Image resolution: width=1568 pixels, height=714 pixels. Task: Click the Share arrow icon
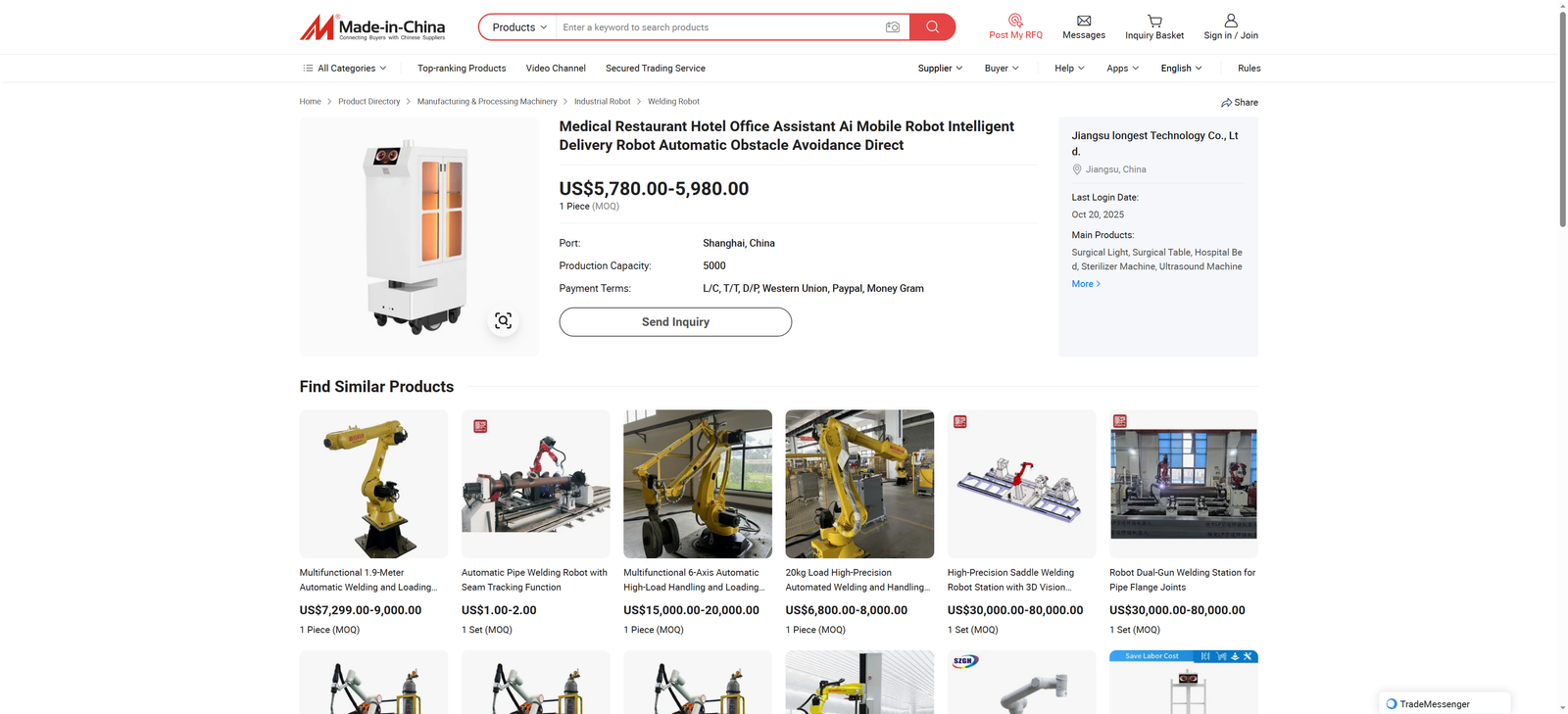[x=1227, y=103]
